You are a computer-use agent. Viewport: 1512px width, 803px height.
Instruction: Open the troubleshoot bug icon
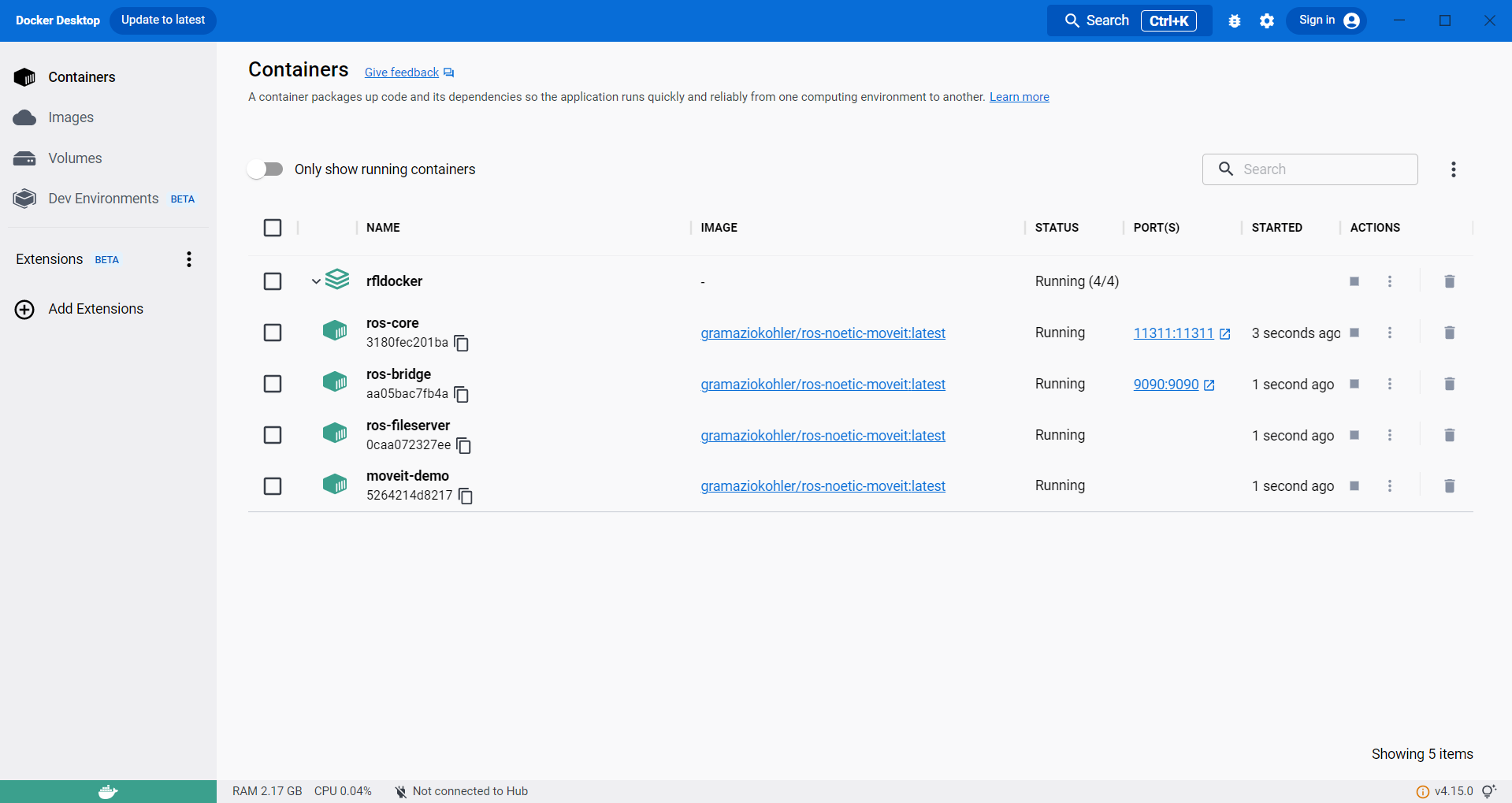click(1234, 21)
